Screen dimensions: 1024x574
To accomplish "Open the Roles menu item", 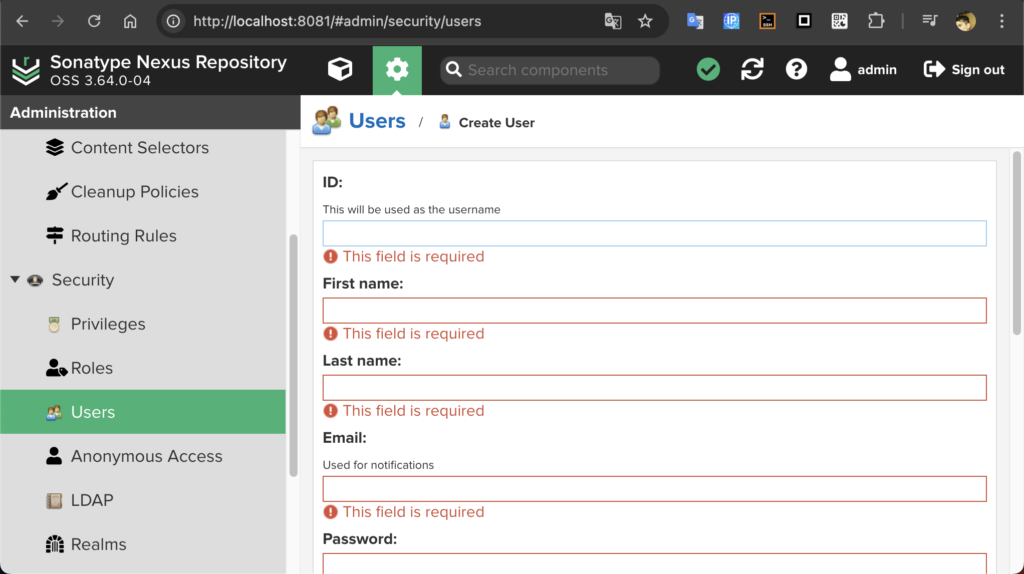I will (x=91, y=368).
